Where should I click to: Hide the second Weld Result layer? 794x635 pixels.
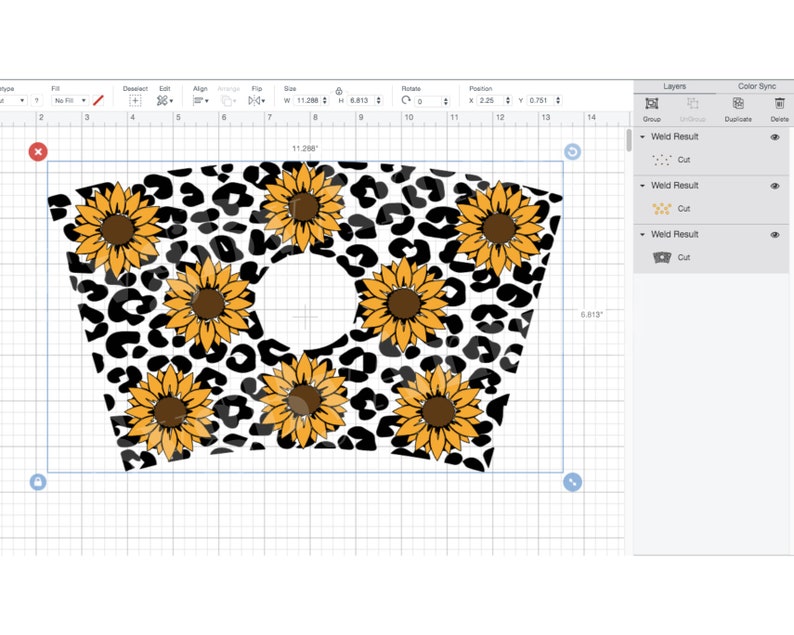click(x=775, y=186)
